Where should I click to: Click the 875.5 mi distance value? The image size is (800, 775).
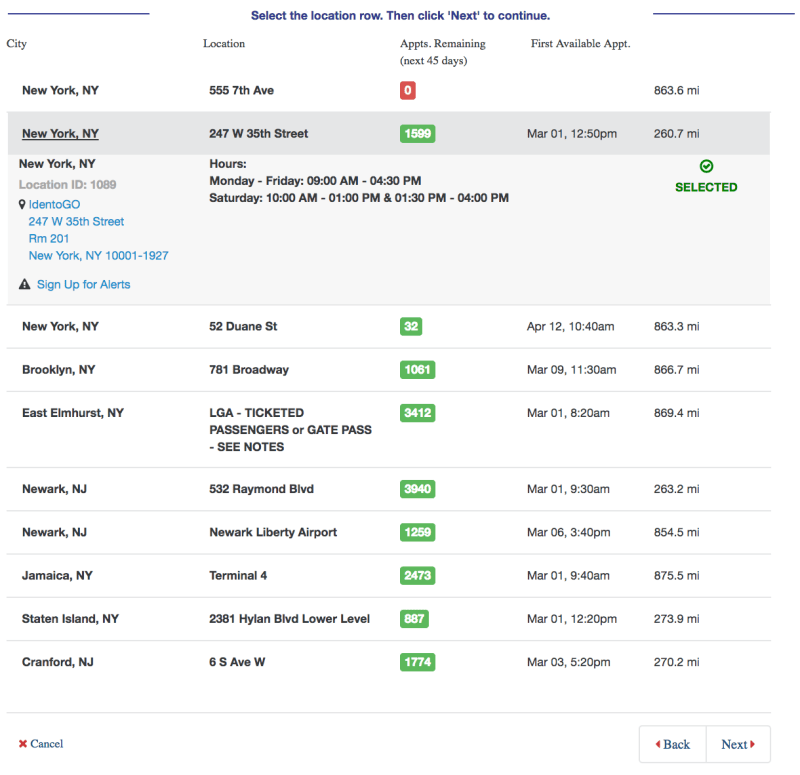click(677, 576)
